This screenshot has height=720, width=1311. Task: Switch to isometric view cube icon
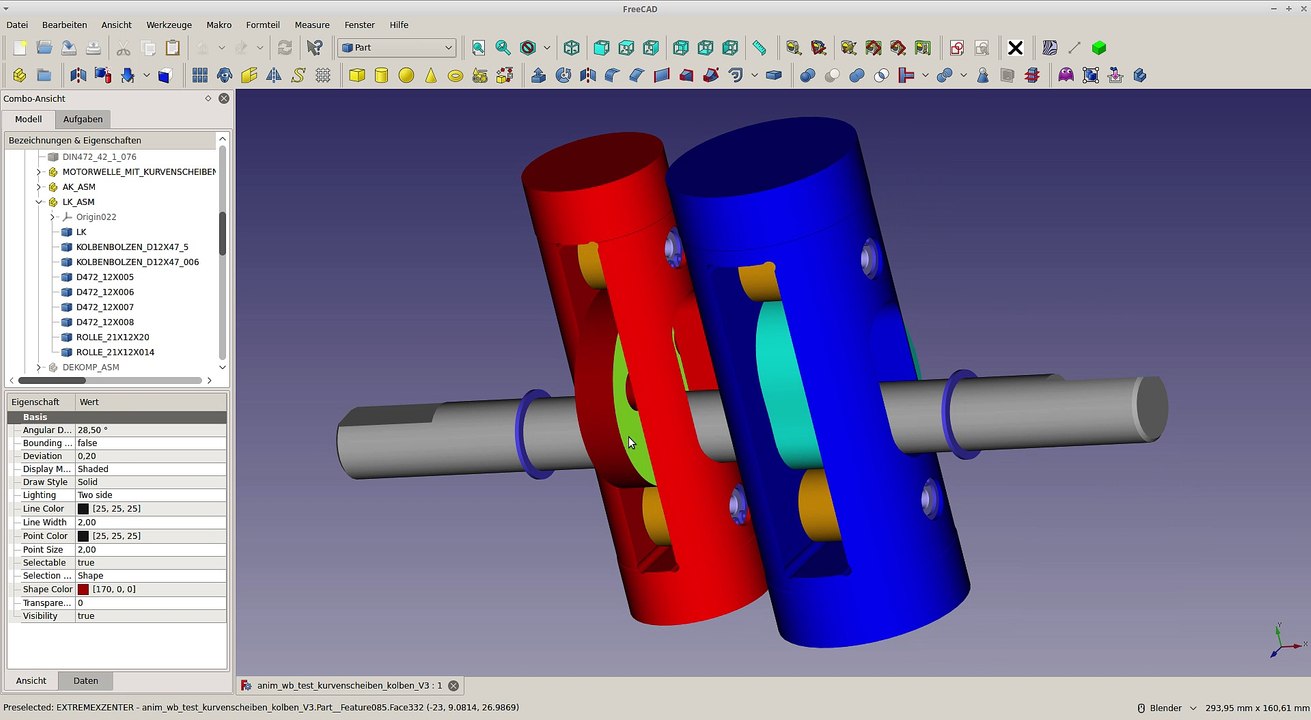572,48
